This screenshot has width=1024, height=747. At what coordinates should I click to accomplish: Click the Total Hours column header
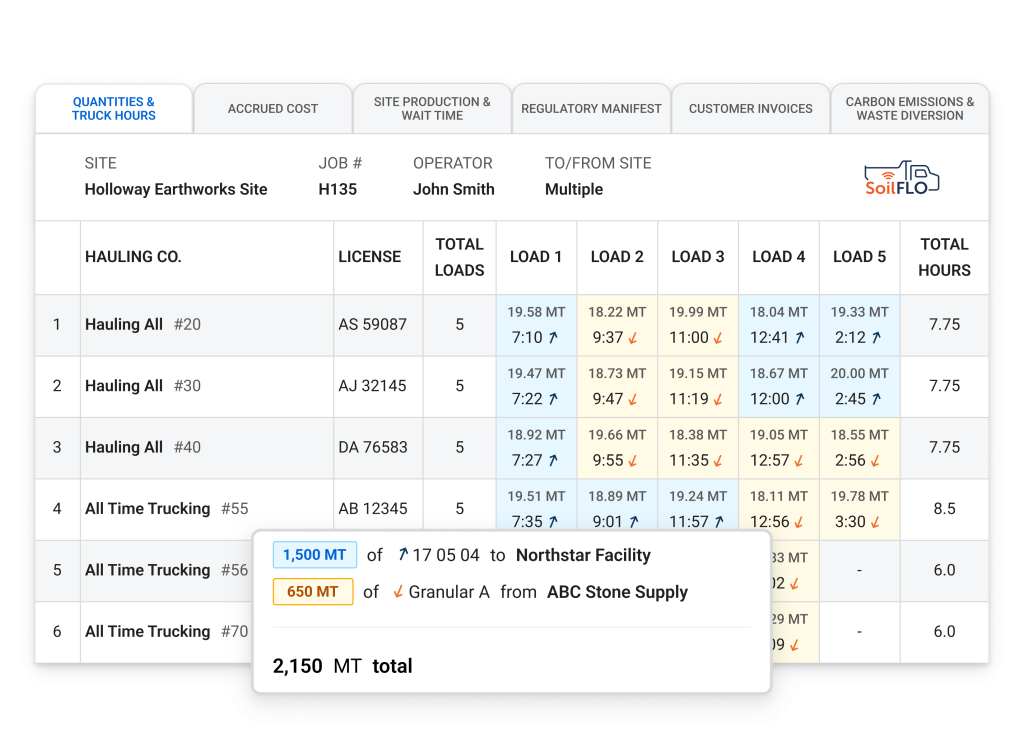[x=944, y=257]
